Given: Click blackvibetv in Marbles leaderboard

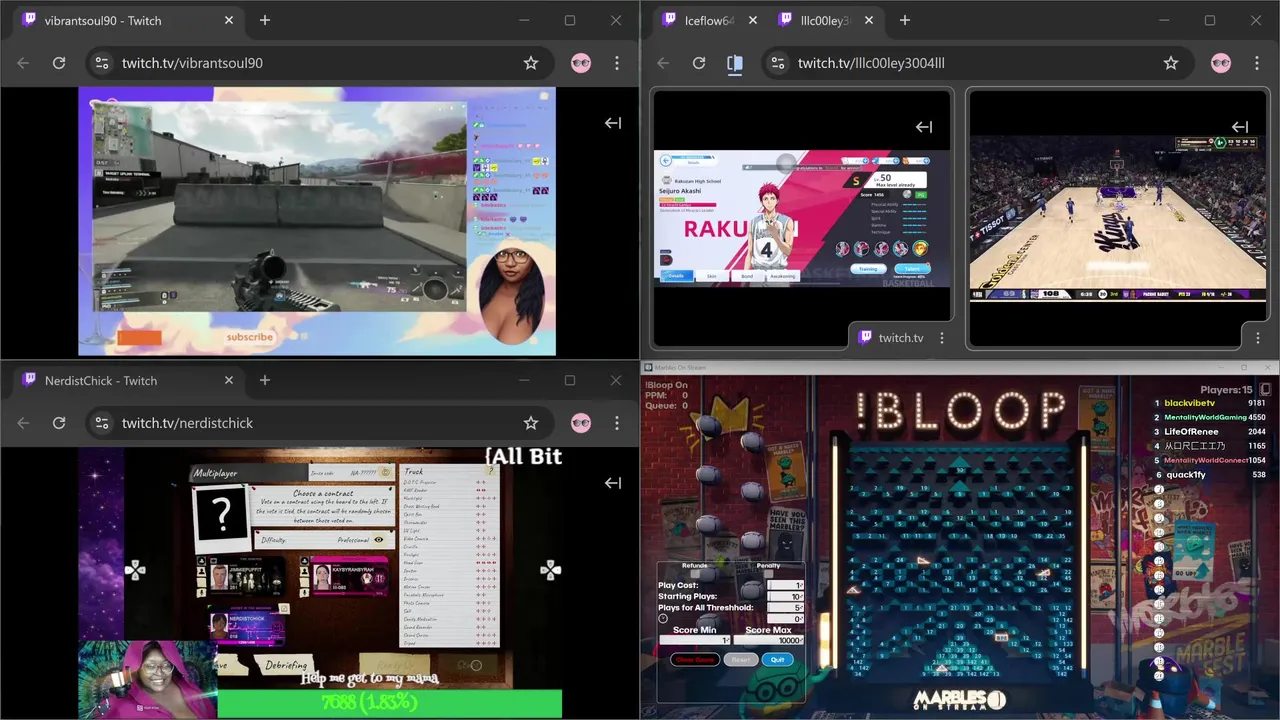Looking at the screenshot, I should coord(1191,403).
